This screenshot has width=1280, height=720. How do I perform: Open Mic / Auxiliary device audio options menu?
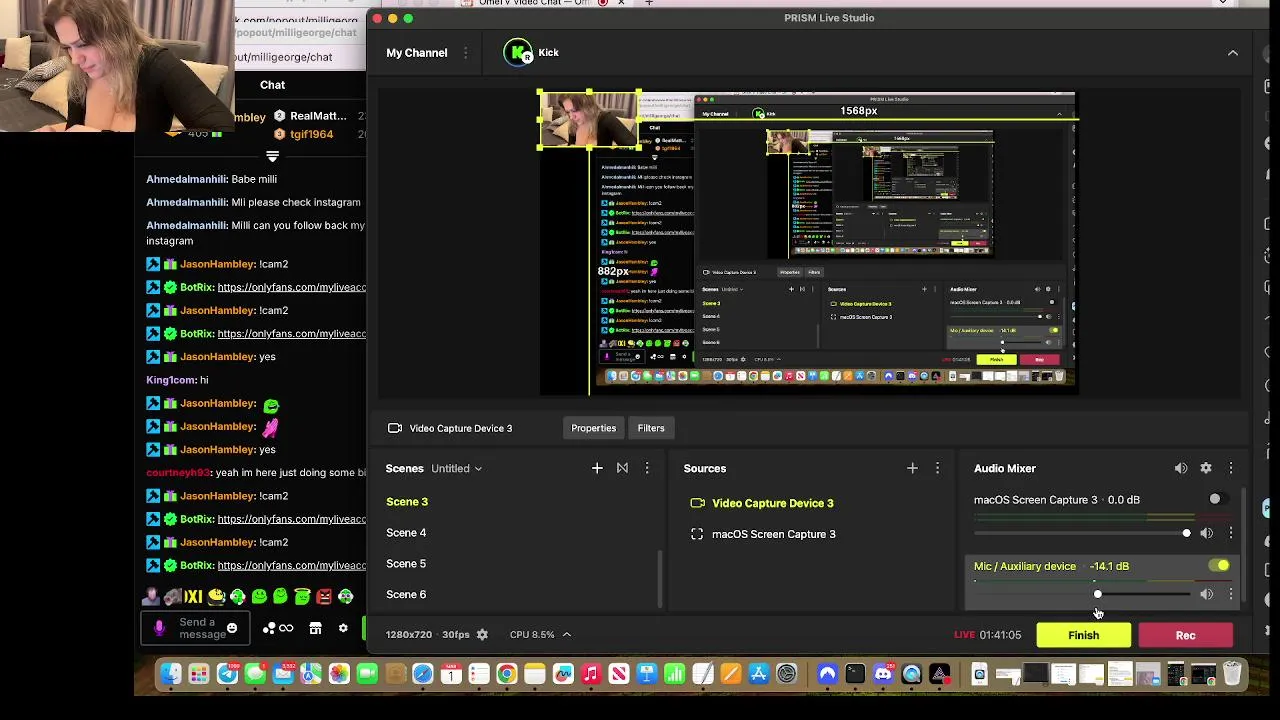click(1231, 595)
